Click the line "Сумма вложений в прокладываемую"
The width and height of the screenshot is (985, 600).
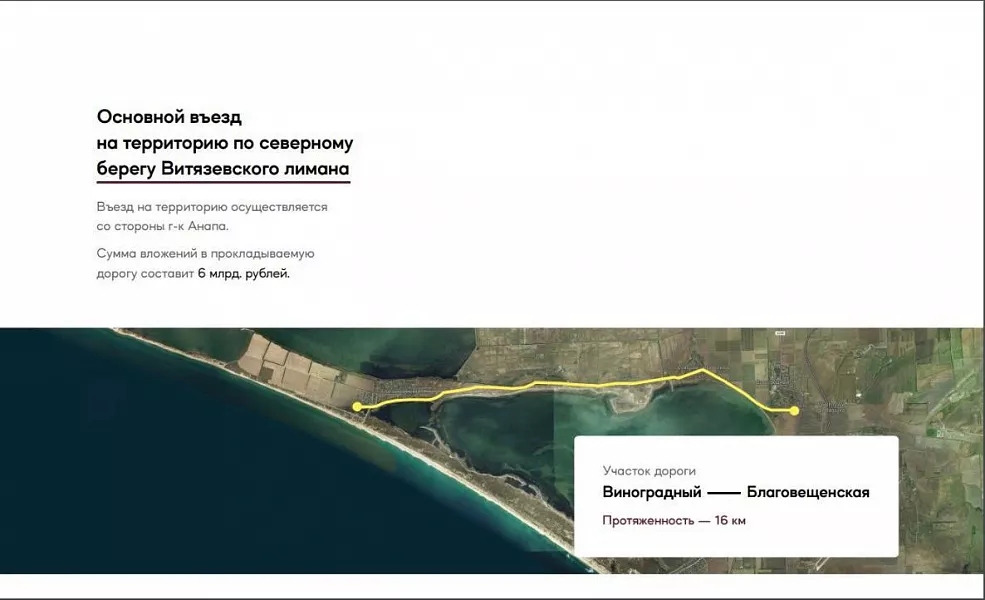[206, 254]
